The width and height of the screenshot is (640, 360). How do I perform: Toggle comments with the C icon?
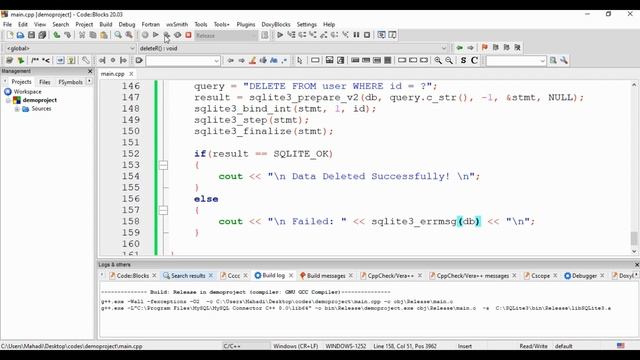coord(474,60)
